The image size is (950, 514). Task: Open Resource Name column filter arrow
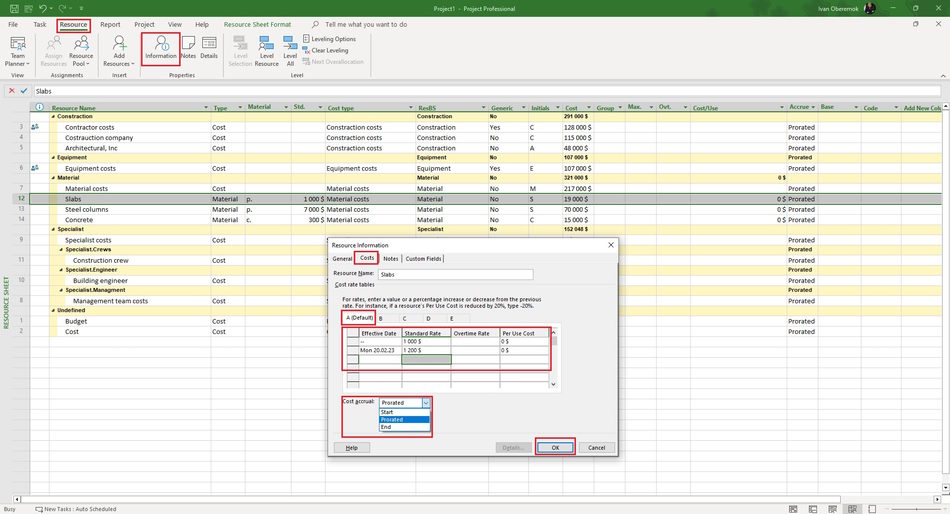click(x=206, y=108)
